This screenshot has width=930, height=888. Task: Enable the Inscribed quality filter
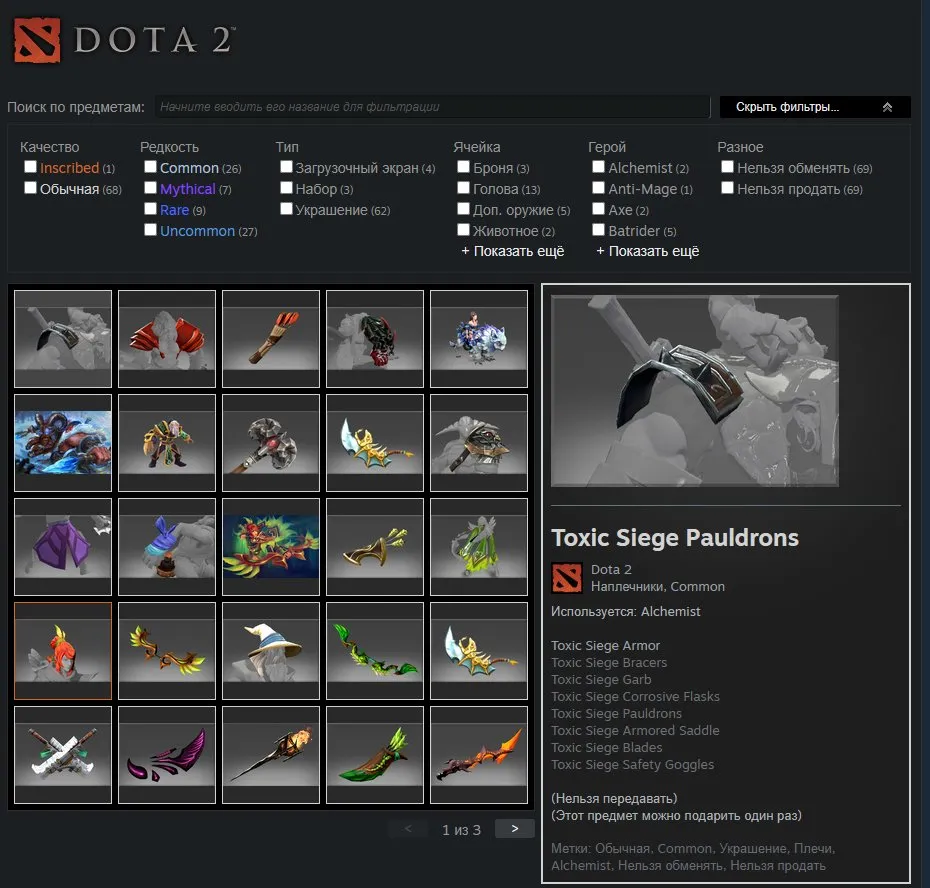30,167
